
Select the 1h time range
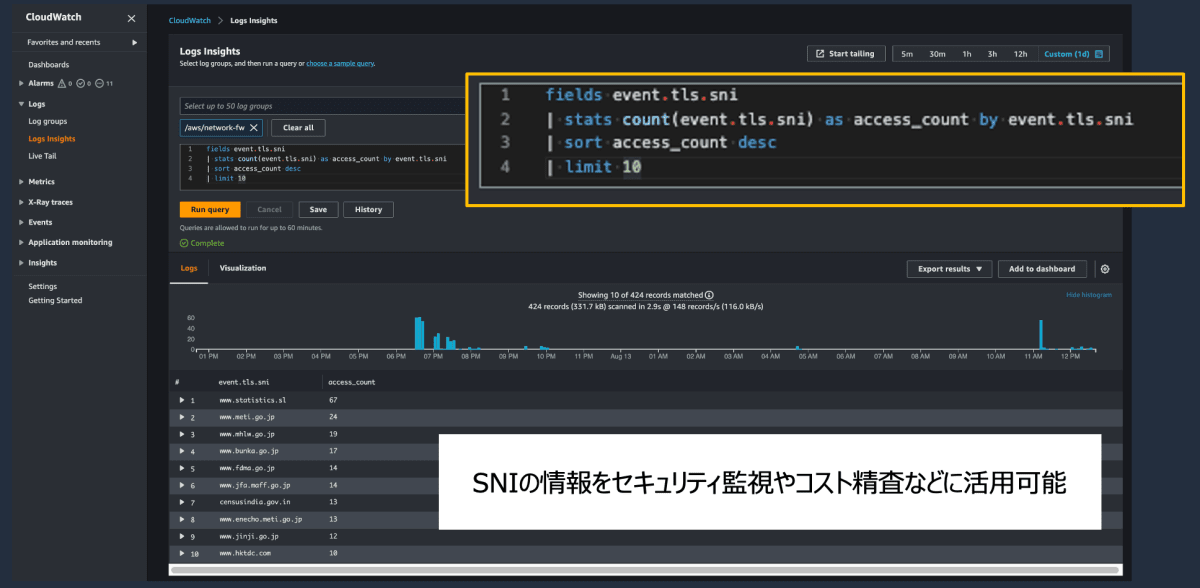tap(967, 54)
